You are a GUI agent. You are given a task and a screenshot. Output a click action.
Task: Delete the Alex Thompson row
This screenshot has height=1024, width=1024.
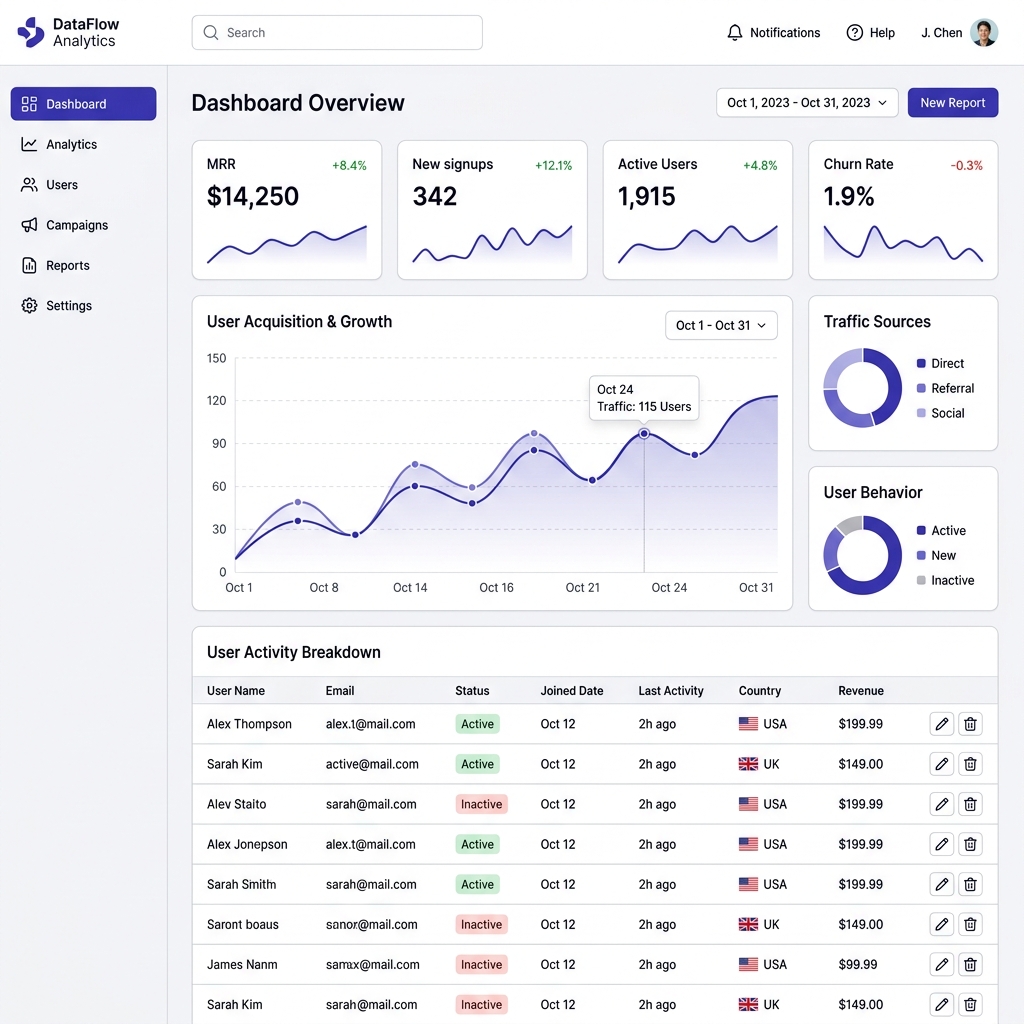[x=970, y=724]
